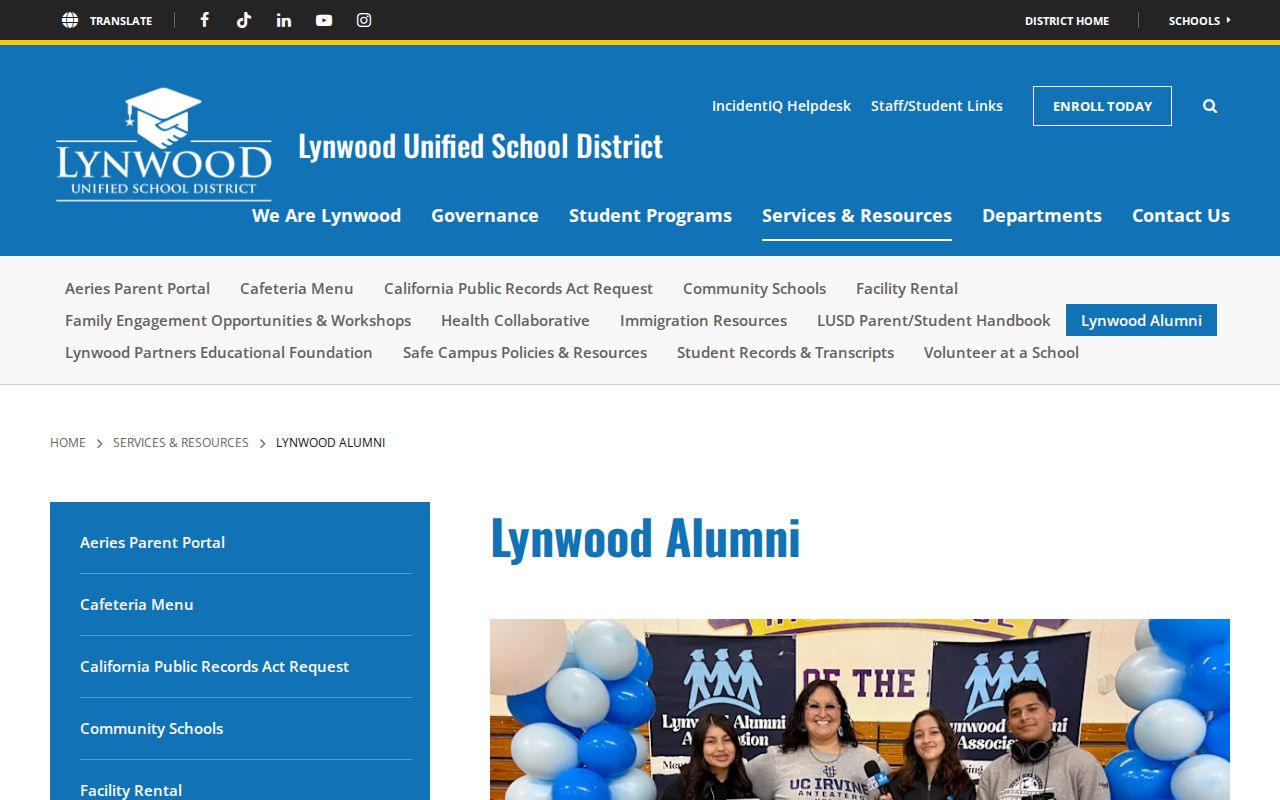1280x800 pixels.
Task: Select Community Schools in the submenu bar
Action: [754, 288]
